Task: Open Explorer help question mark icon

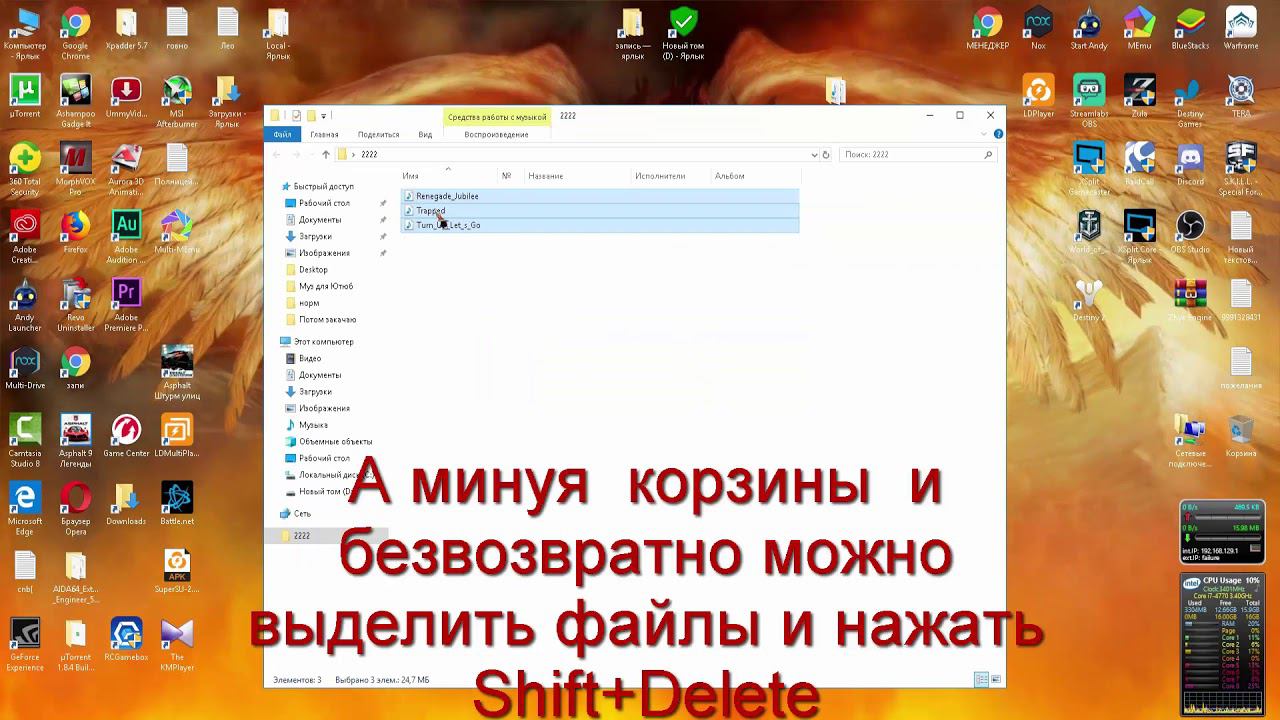Action: click(x=998, y=134)
